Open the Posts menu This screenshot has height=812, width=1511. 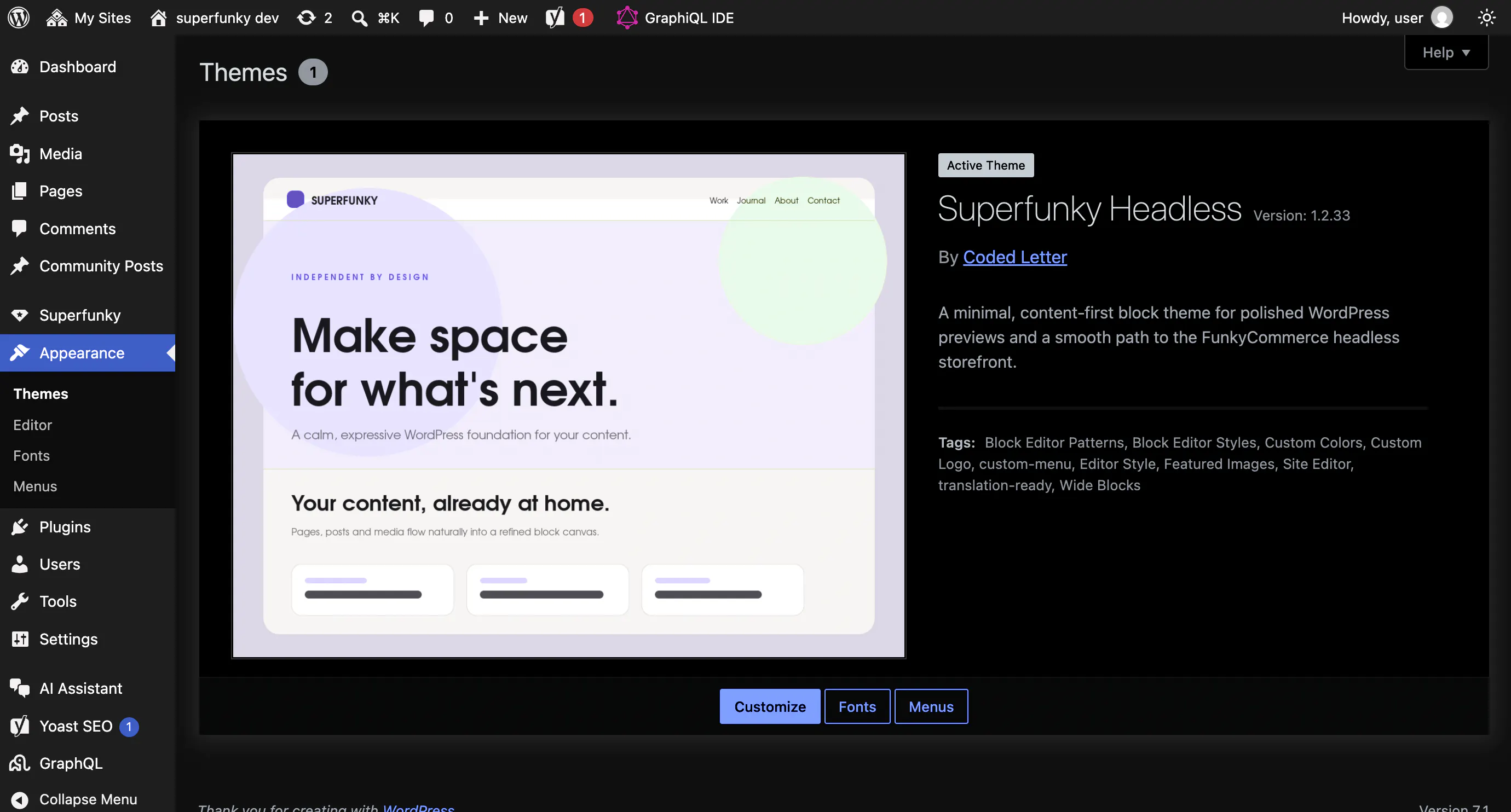(88, 116)
